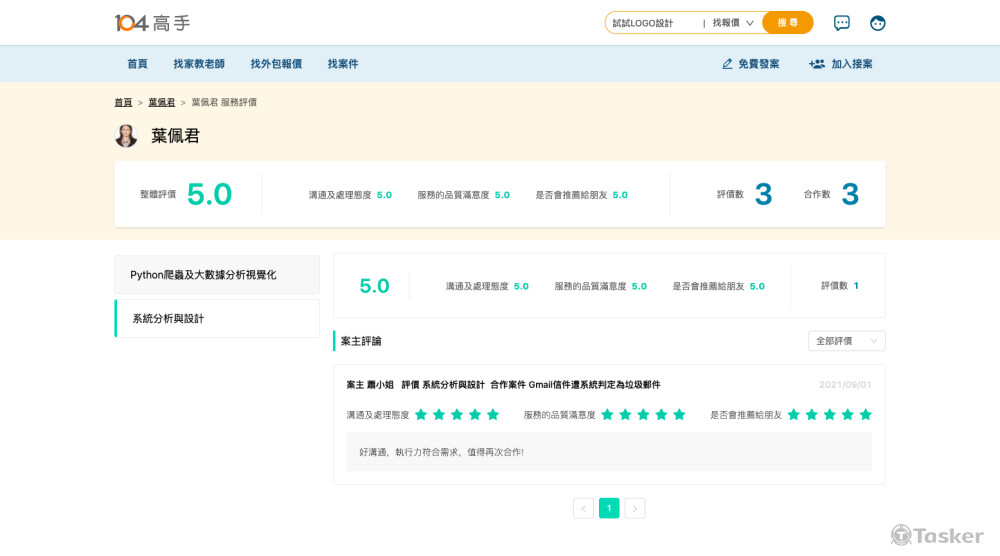Click the 104高手 logo

(x=152, y=22)
